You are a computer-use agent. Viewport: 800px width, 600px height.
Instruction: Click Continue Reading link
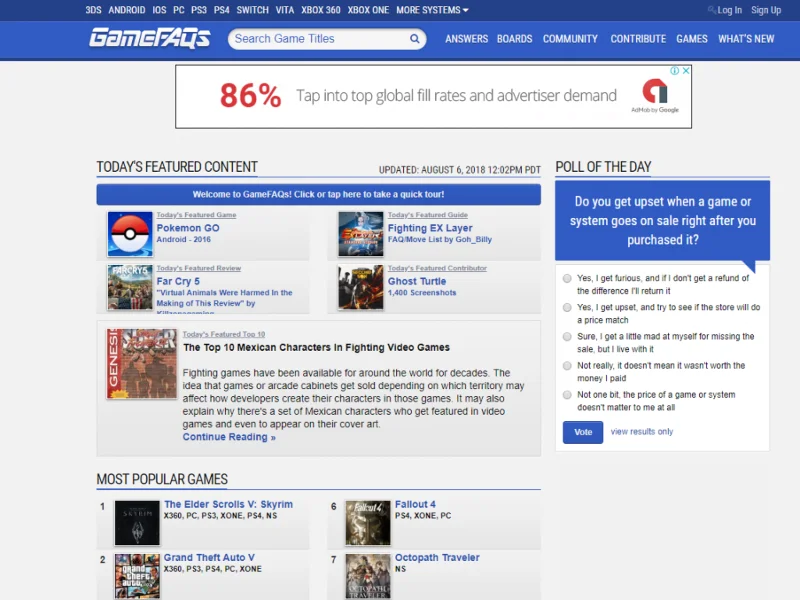tap(229, 437)
